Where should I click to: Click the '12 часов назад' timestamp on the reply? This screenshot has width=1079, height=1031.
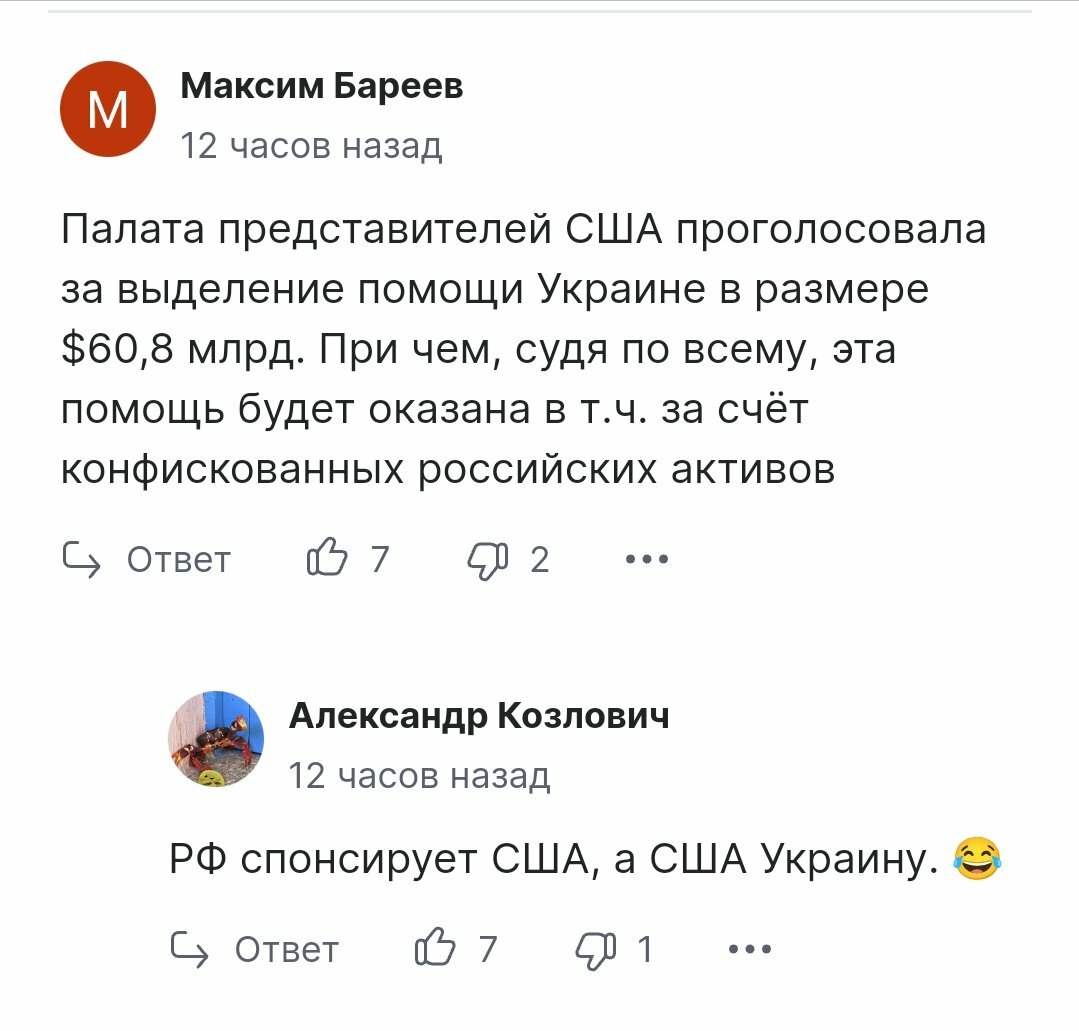point(419,776)
